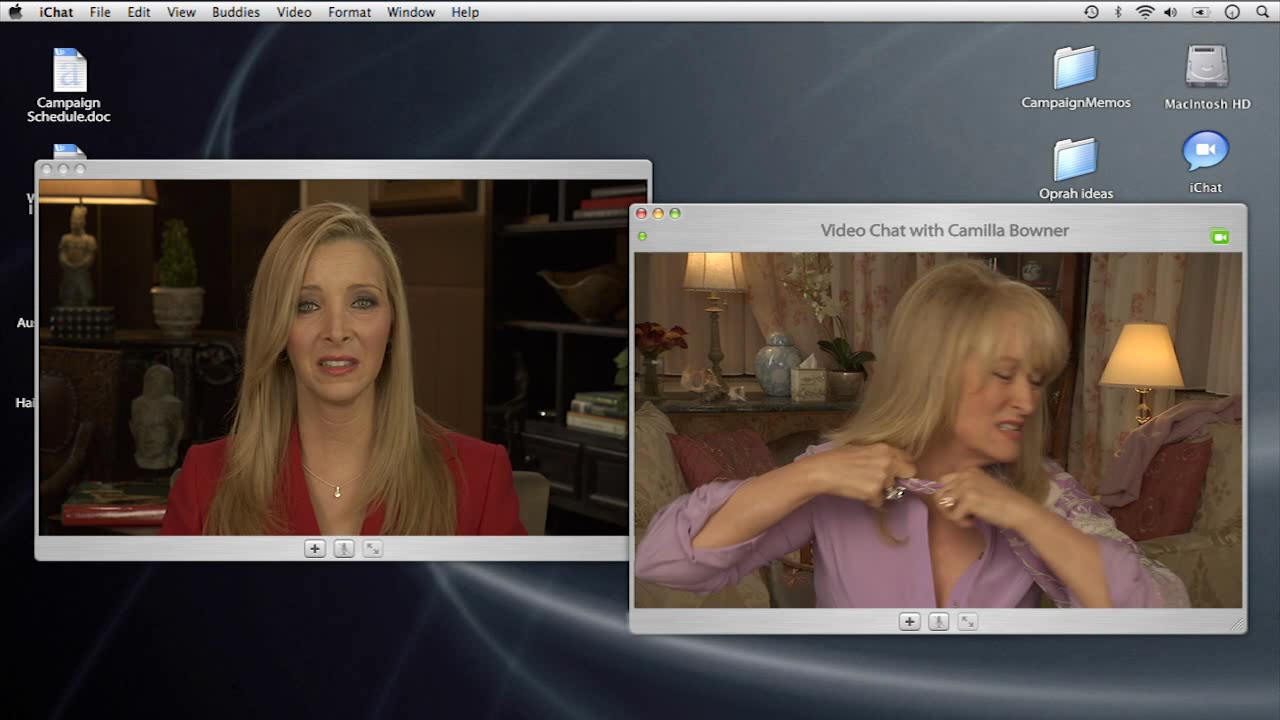Screen dimensions: 1280x720
Task: Open the Video menu
Action: click(294, 12)
